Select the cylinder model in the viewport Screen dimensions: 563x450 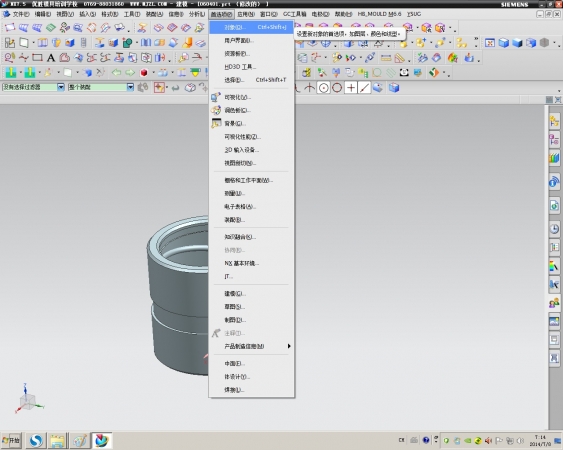(x=178, y=295)
